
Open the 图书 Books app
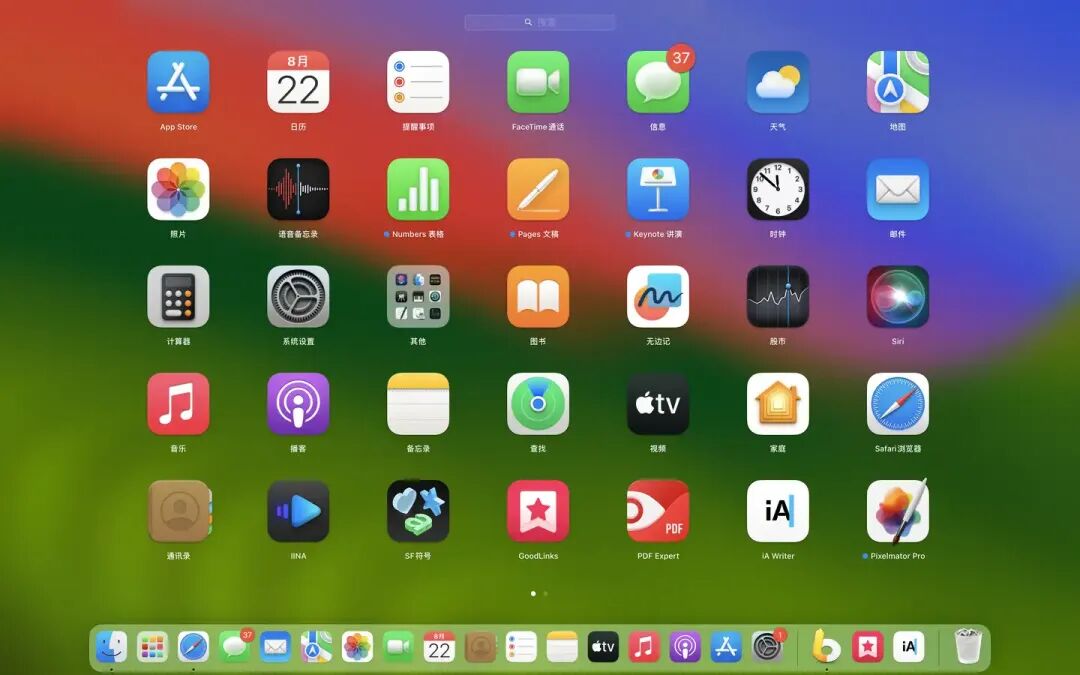click(538, 297)
